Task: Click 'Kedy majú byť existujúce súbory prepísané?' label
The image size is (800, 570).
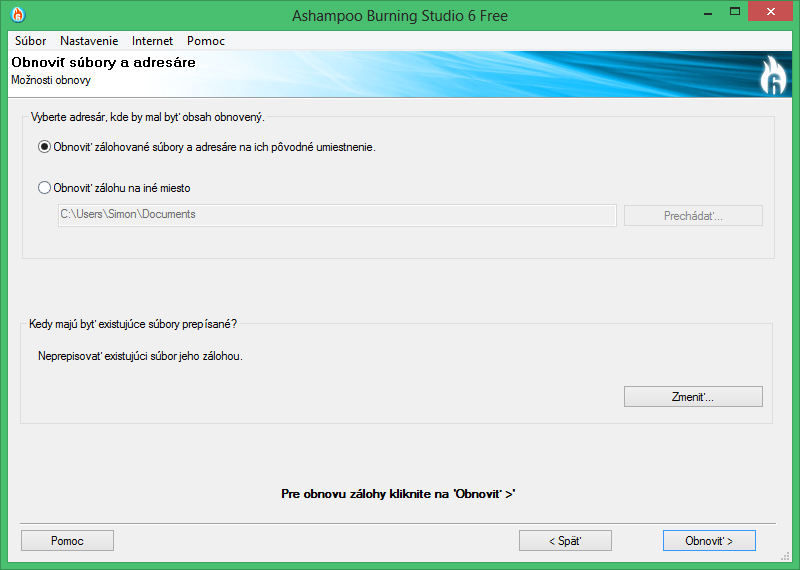Action: coord(133,325)
